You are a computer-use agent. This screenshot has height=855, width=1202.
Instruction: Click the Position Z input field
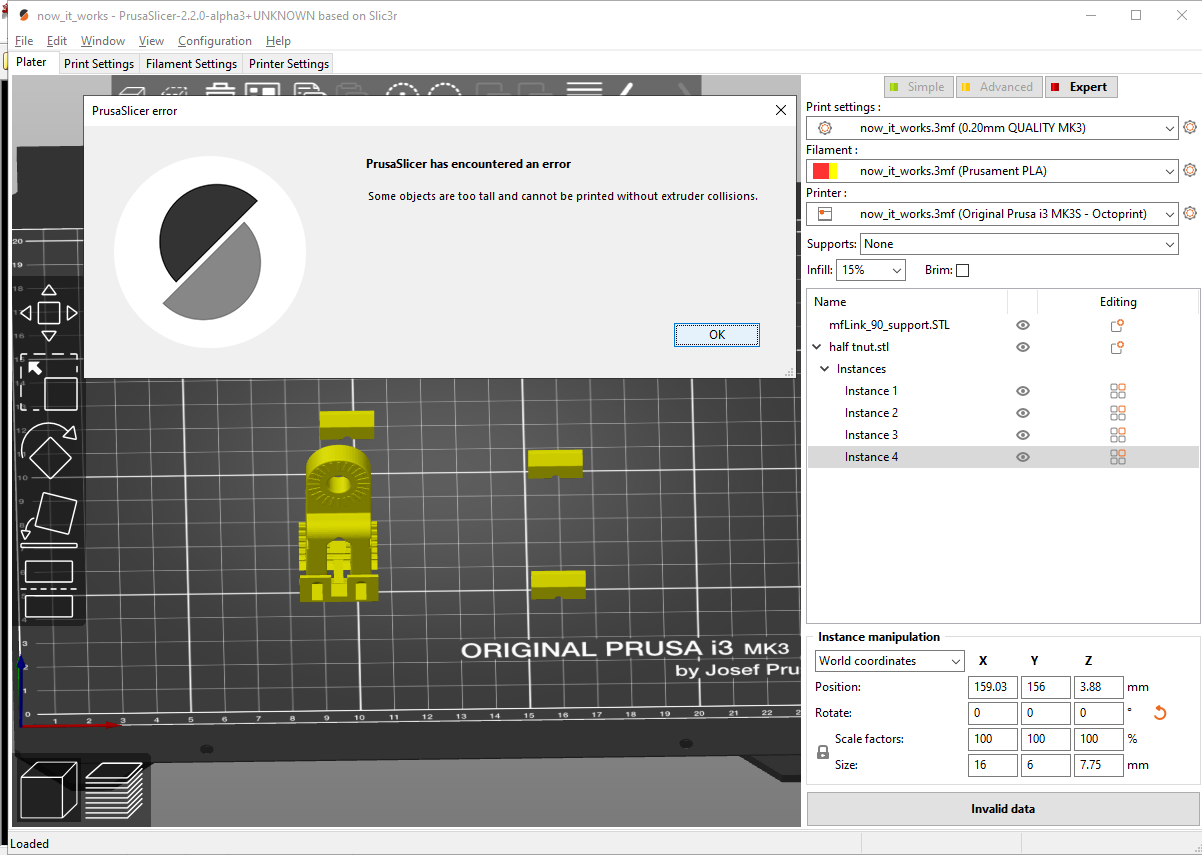[1099, 687]
